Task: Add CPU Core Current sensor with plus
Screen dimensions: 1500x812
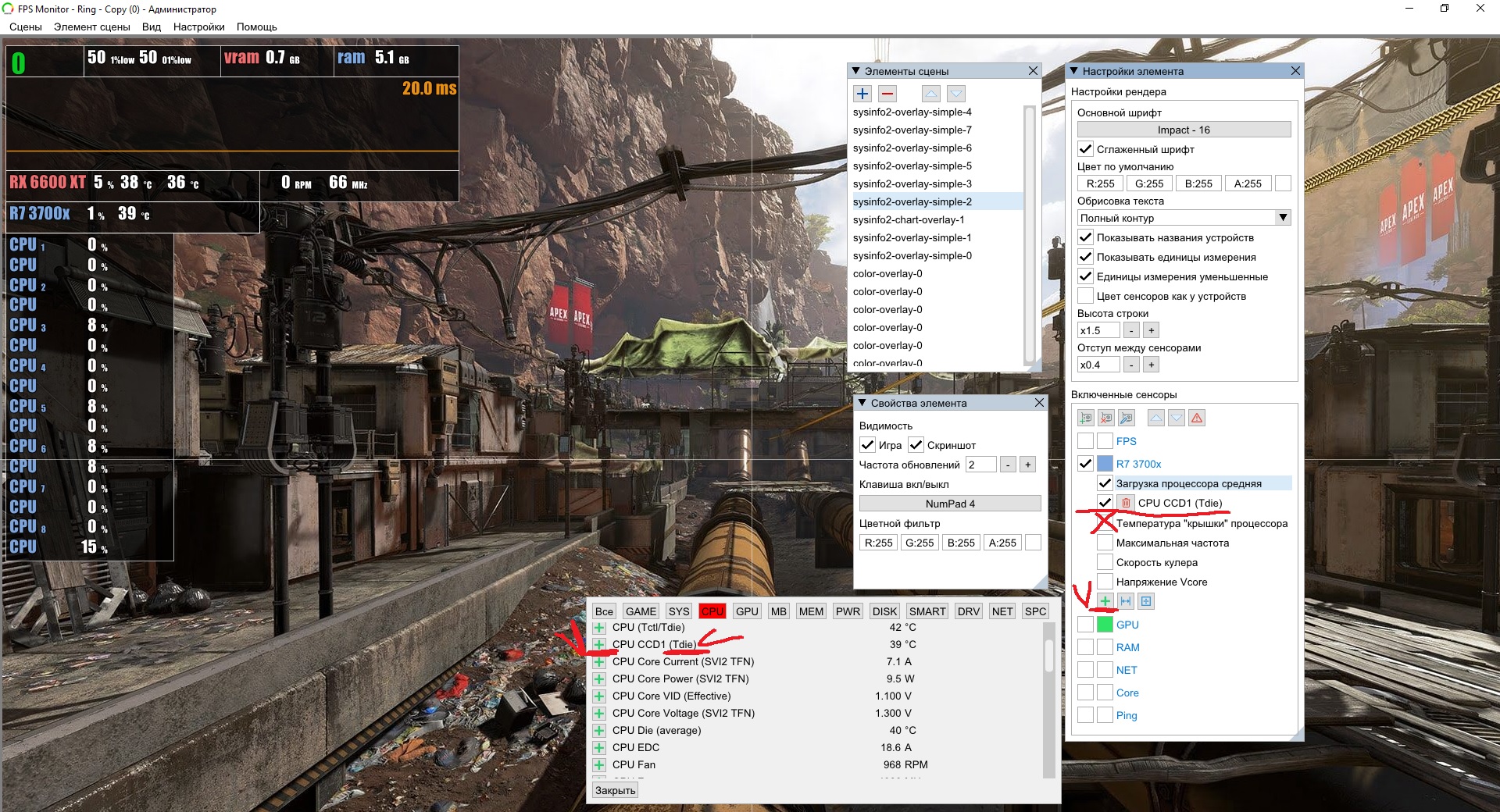Action: [599, 662]
